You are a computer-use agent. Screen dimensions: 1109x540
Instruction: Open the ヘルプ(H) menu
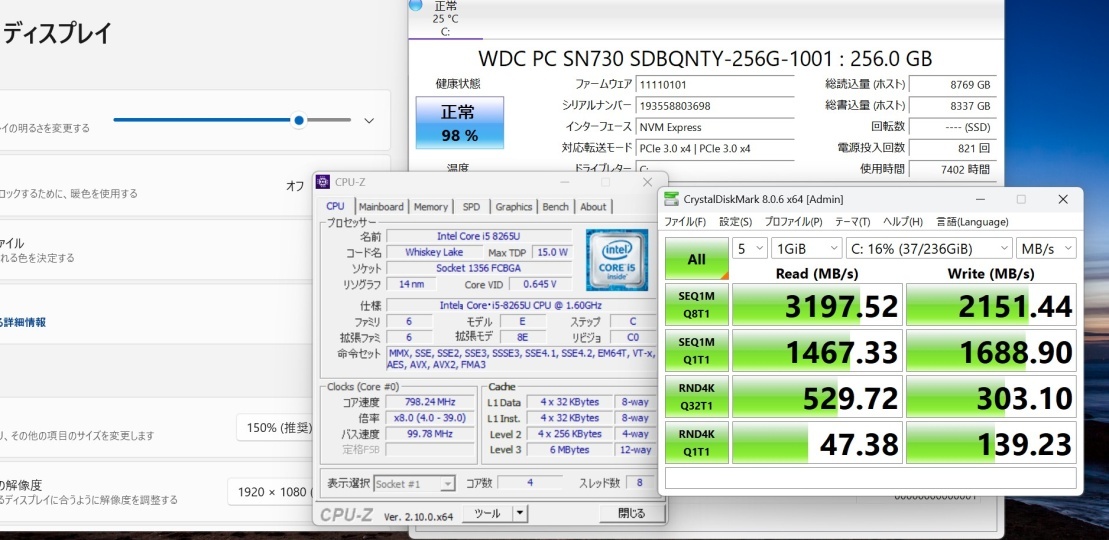pyautogui.click(x=903, y=222)
